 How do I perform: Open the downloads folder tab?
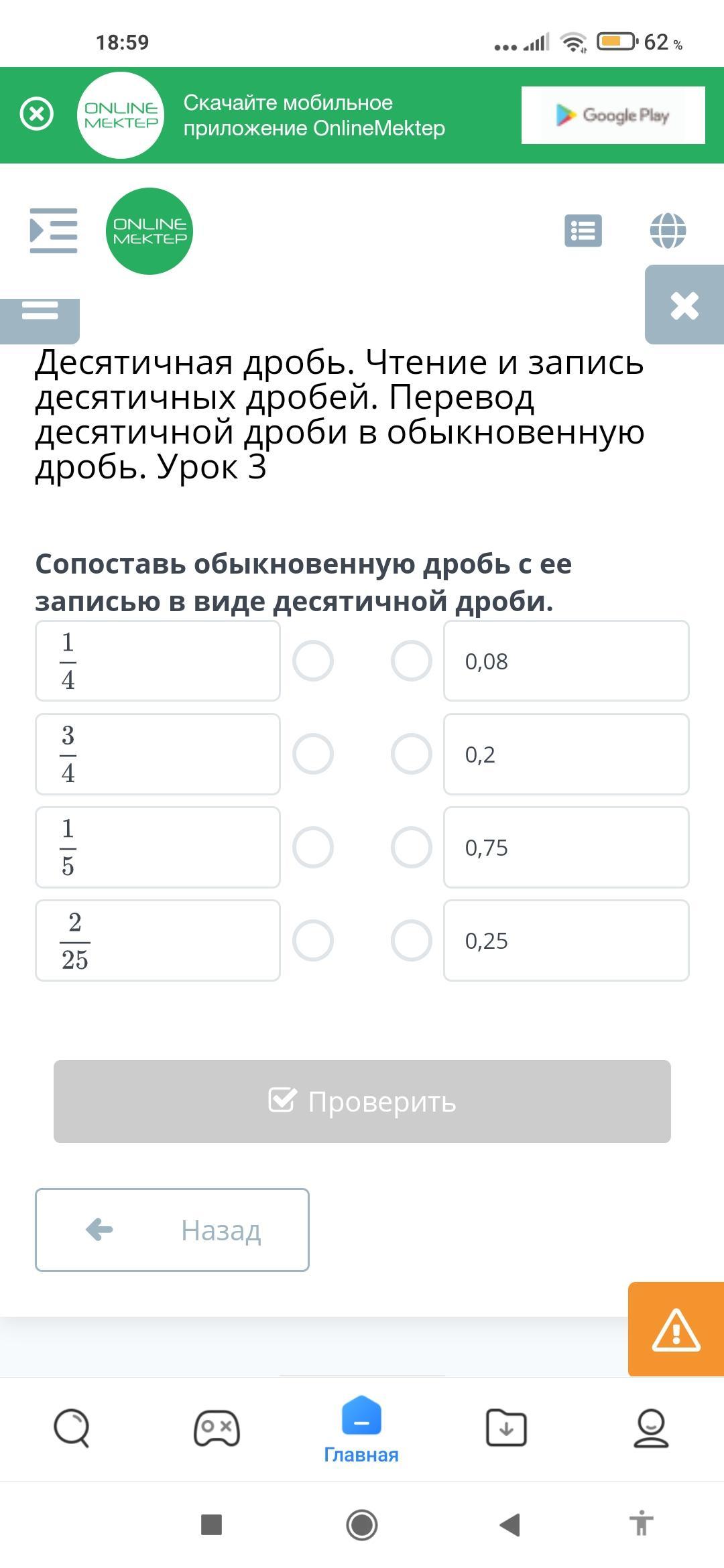(506, 1429)
